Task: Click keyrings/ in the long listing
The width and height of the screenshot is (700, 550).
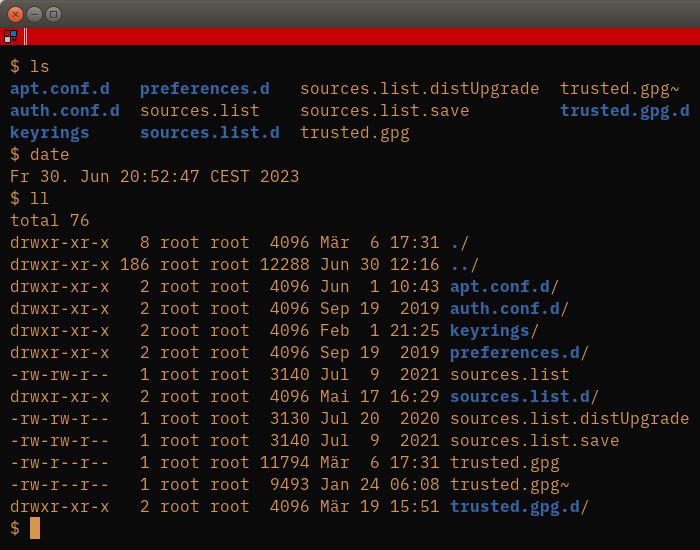Action: tap(494, 330)
